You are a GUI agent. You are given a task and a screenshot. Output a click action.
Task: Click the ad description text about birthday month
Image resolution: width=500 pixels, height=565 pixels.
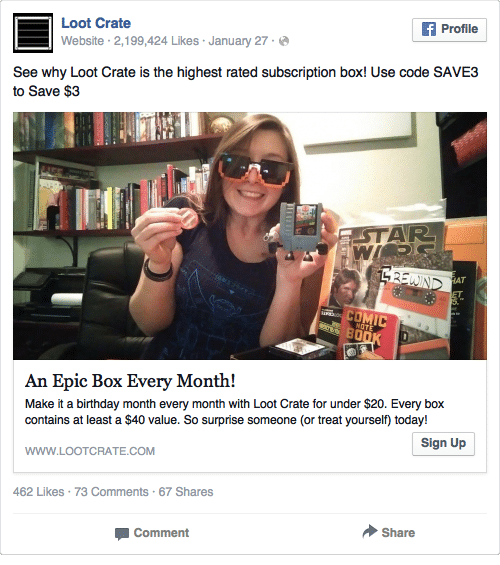(234, 412)
